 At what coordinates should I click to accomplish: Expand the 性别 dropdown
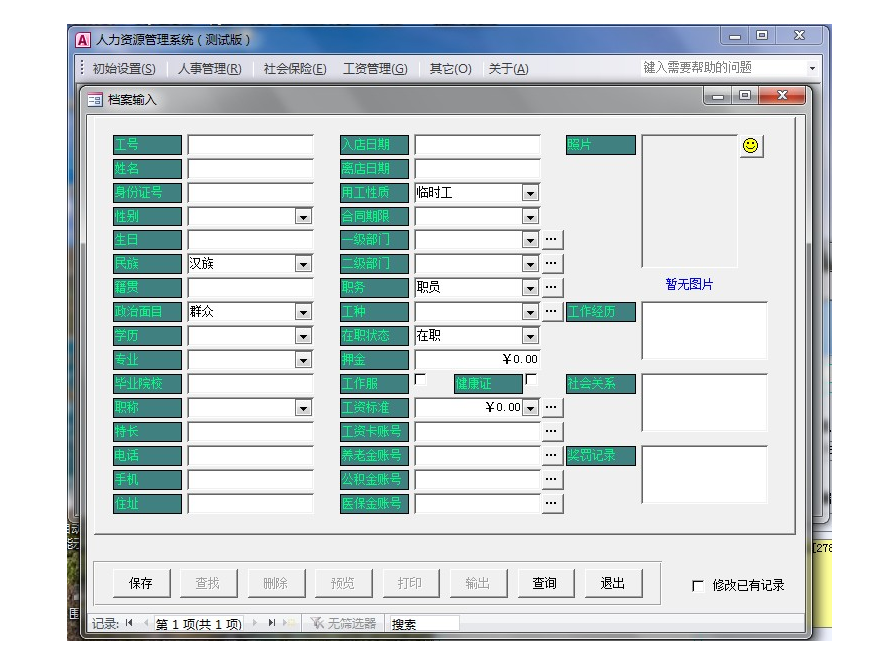click(x=303, y=216)
